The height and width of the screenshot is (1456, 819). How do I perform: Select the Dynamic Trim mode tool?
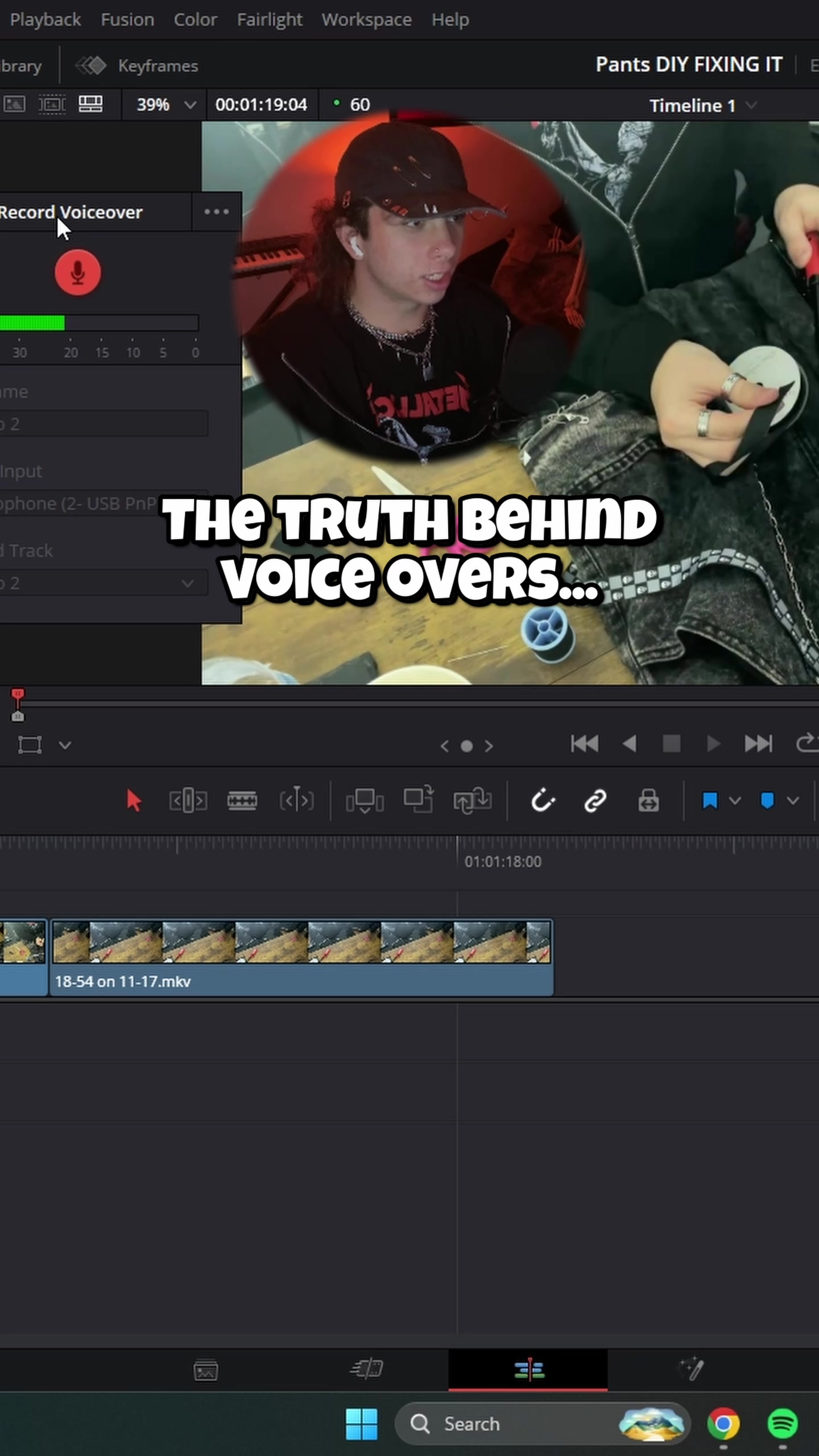[296, 801]
